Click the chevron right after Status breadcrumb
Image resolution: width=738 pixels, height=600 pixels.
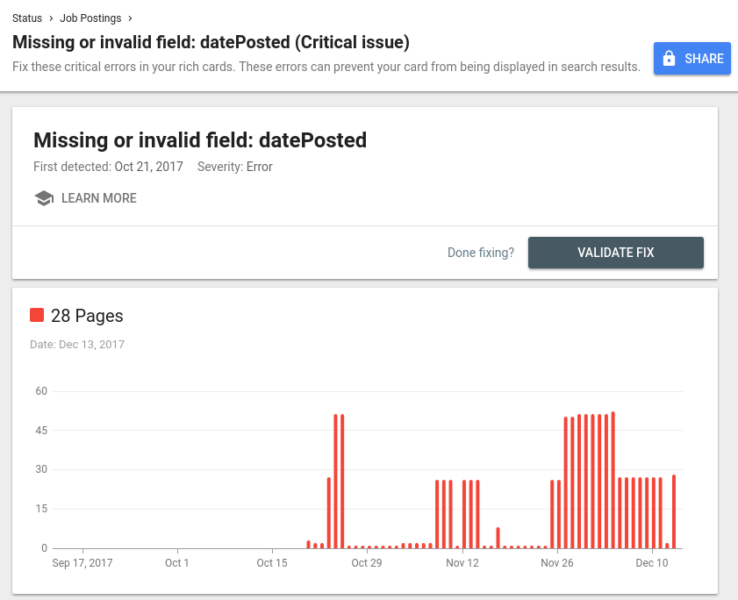(x=51, y=18)
